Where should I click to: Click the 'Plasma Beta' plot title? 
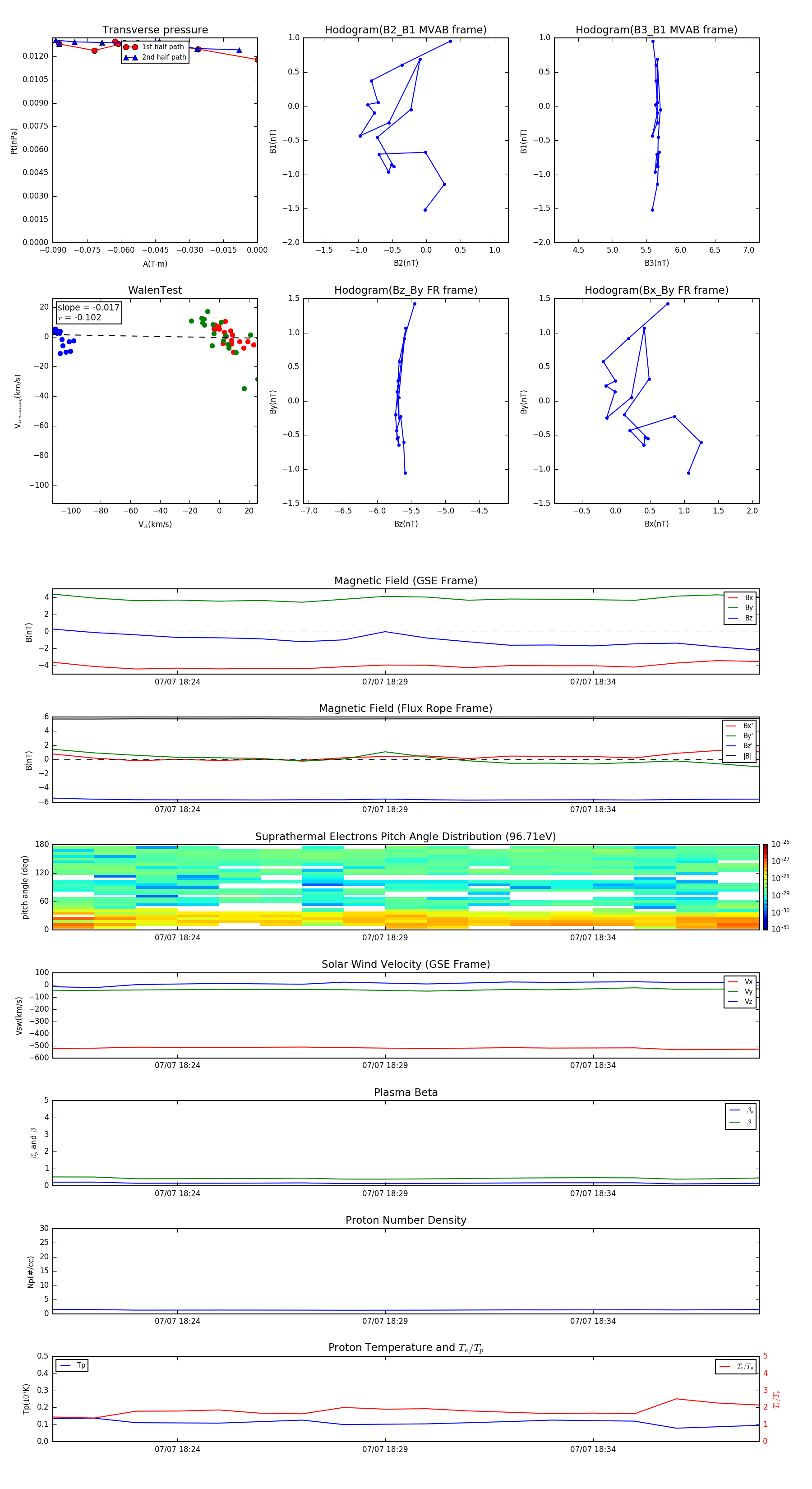[x=406, y=1093]
